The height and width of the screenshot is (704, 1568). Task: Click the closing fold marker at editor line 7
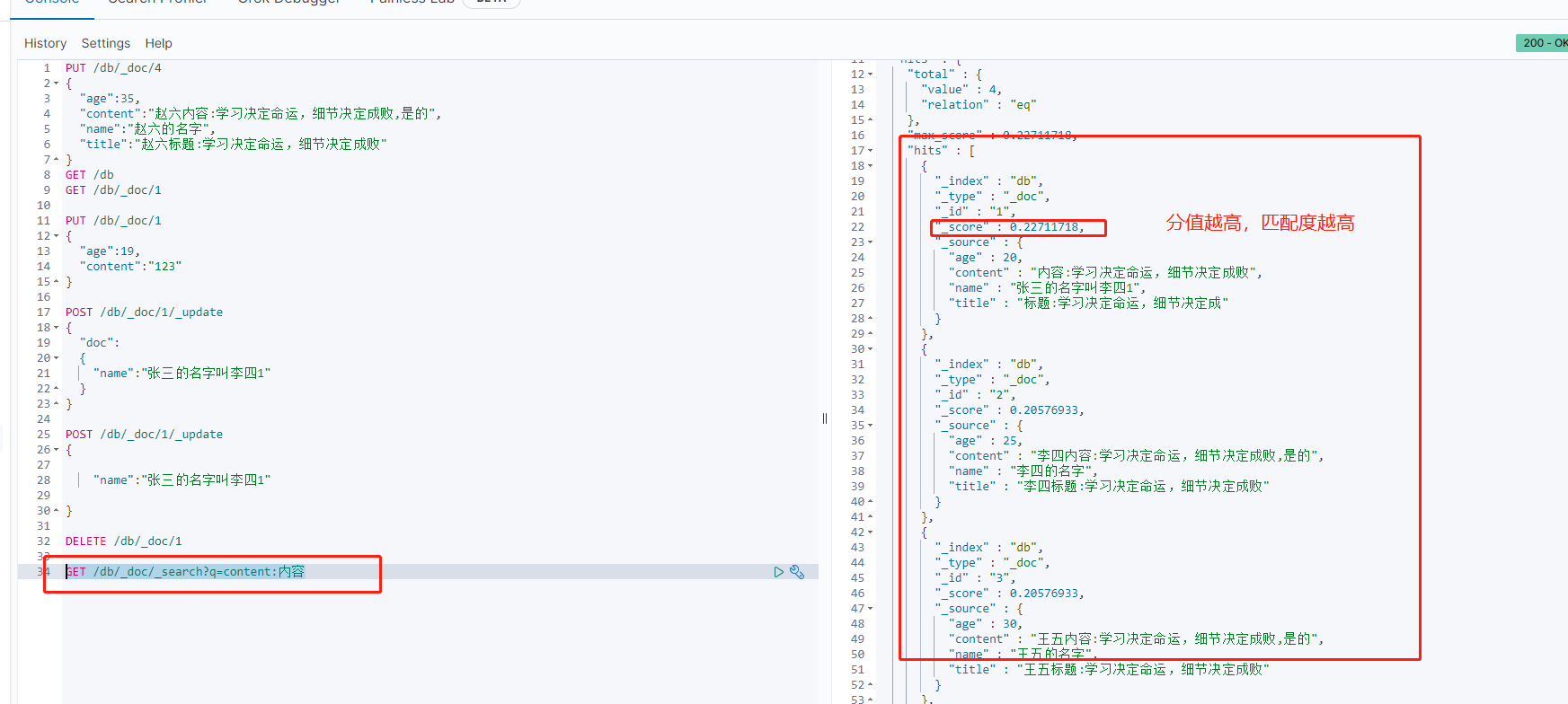tap(56, 160)
